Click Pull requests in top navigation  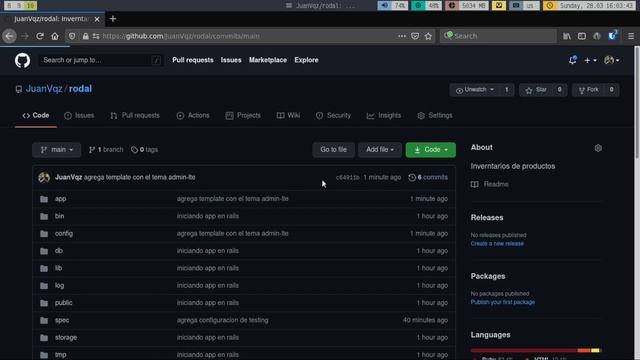193,60
